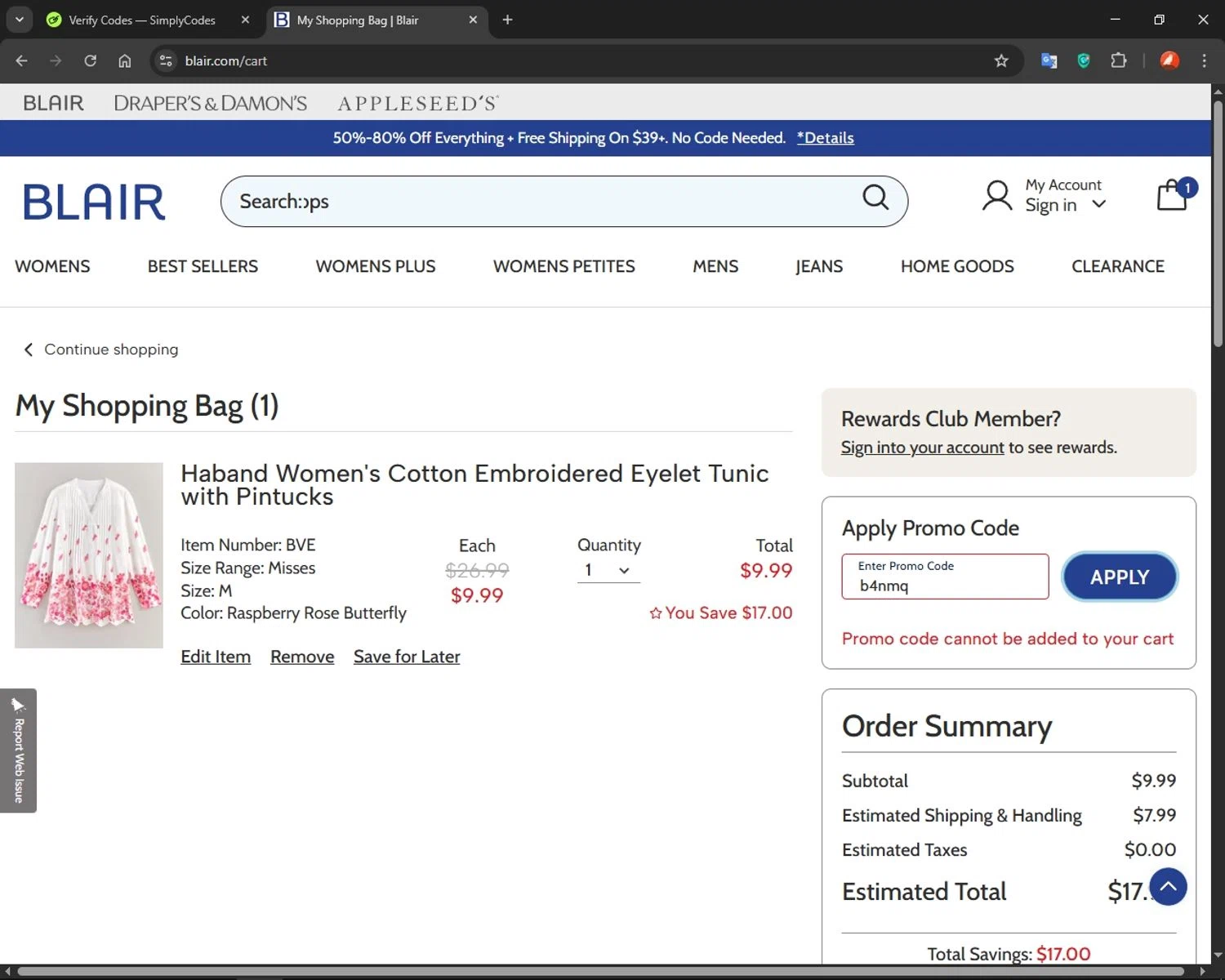Image resolution: width=1225 pixels, height=980 pixels.
Task: Open the Report Web Issue side tab
Action: pyautogui.click(x=18, y=751)
